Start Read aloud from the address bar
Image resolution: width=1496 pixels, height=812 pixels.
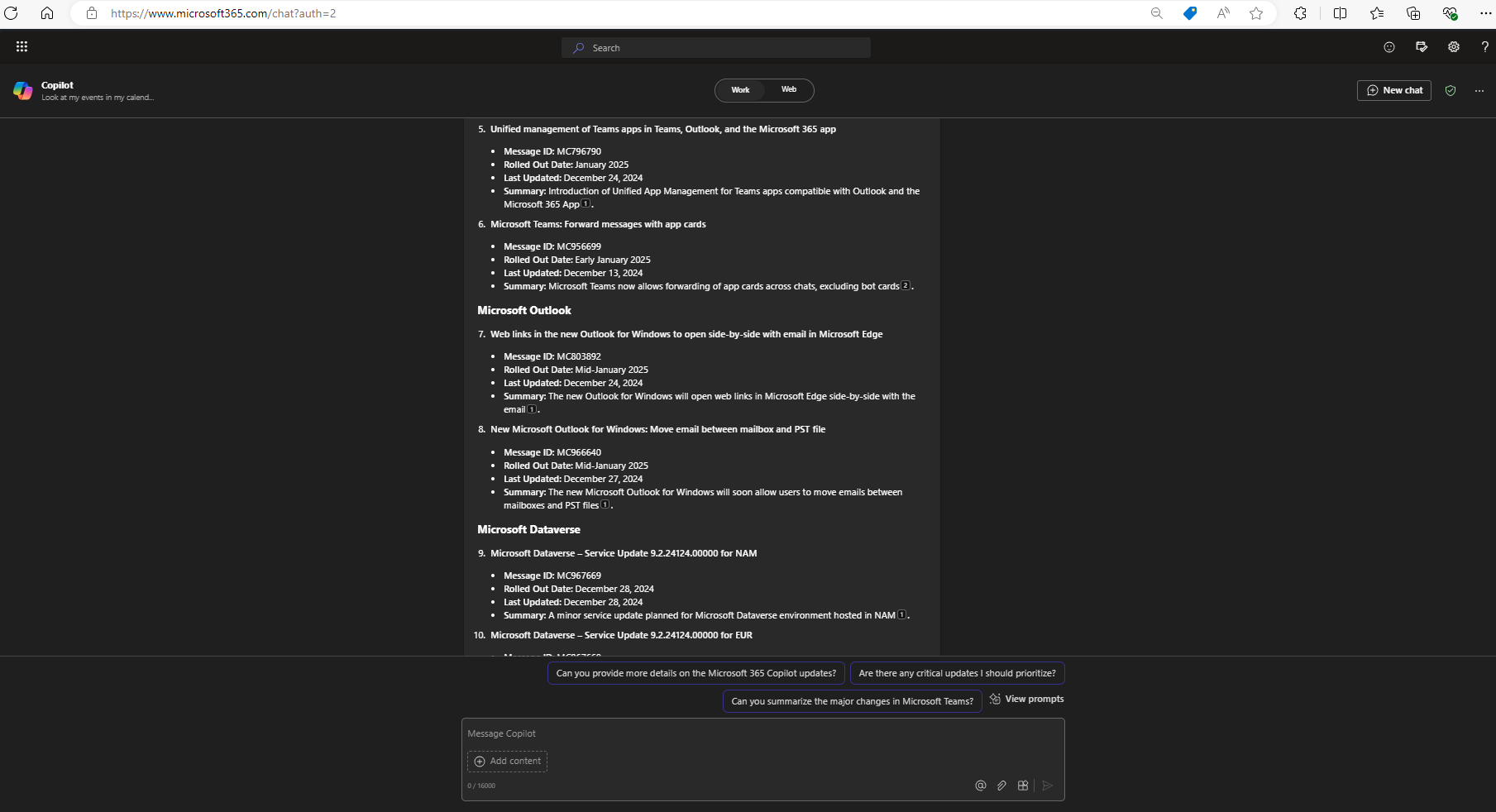tap(1223, 13)
